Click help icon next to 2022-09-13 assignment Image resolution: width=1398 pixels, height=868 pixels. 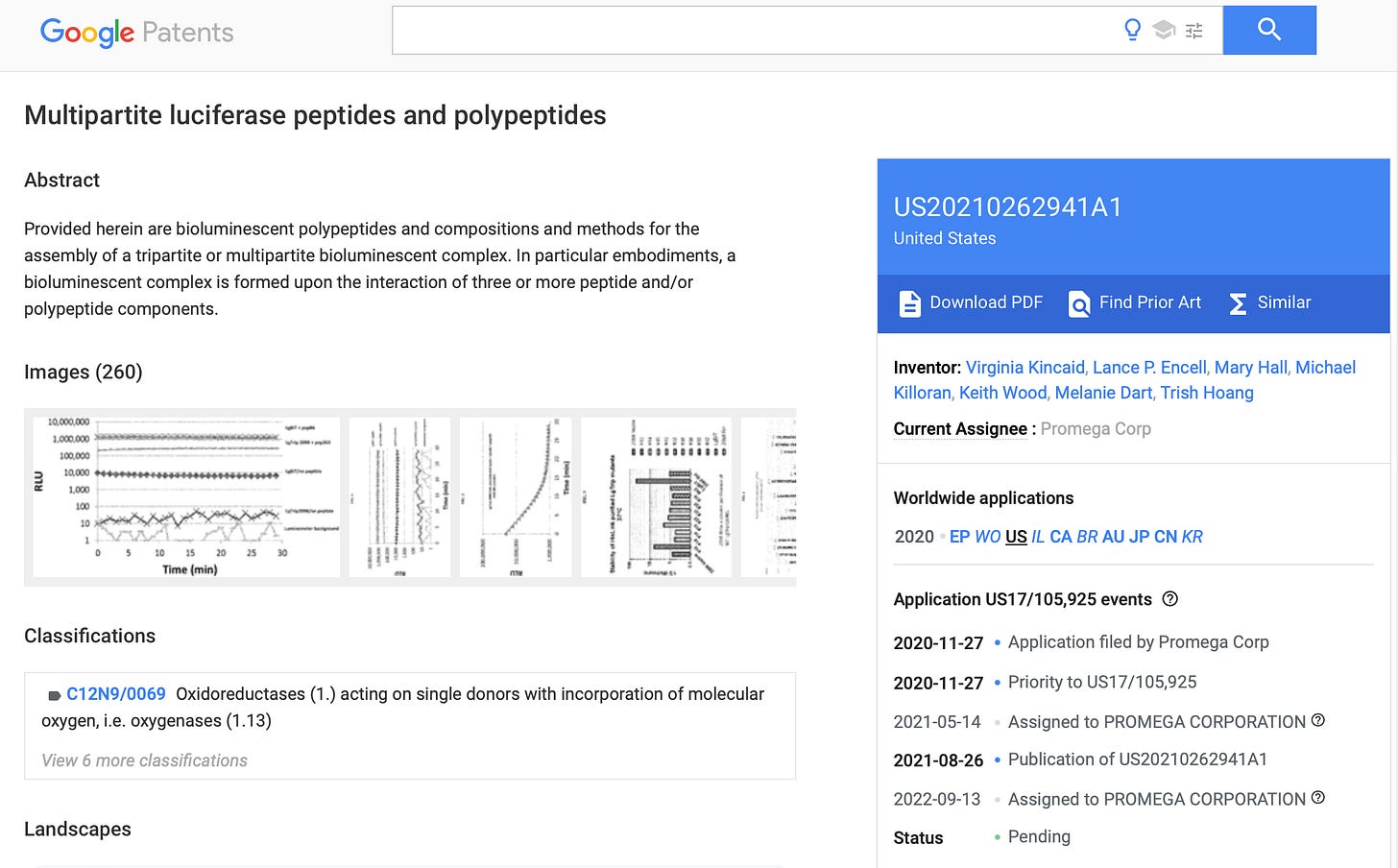pyautogui.click(x=1318, y=797)
